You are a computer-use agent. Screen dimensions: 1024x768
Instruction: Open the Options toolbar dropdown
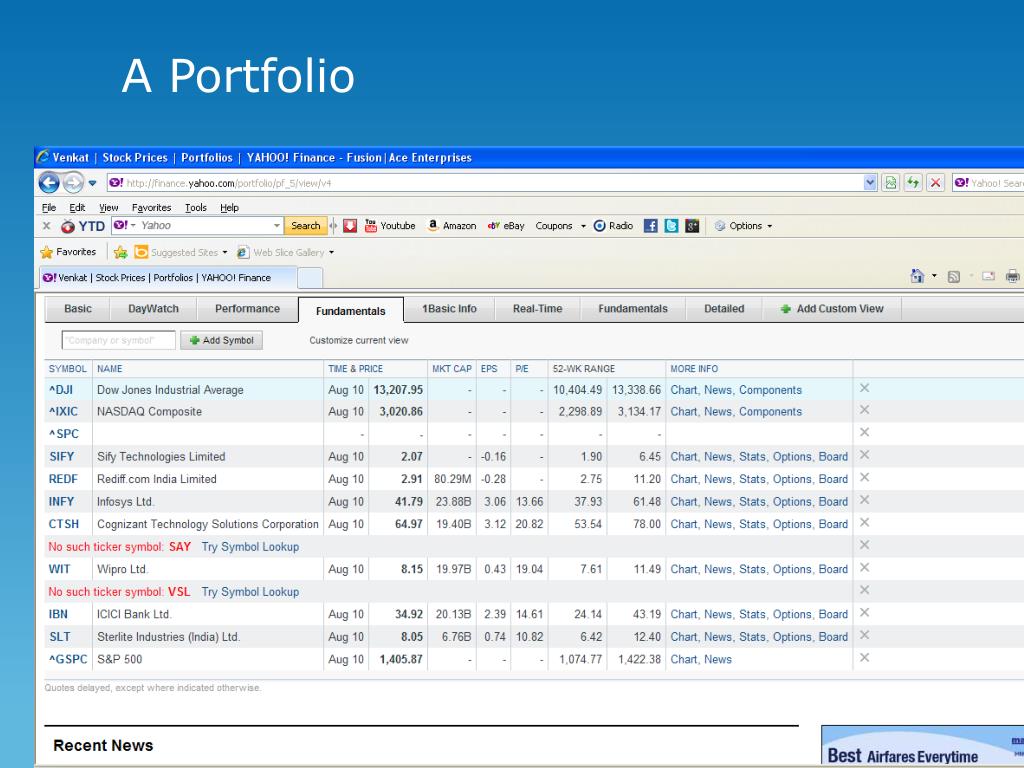coord(744,226)
